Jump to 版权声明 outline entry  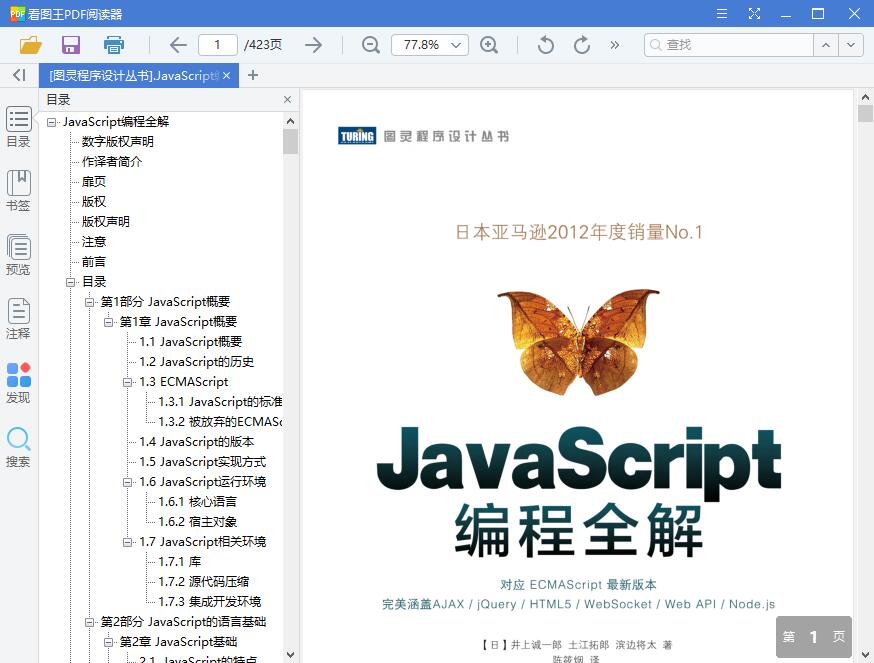click(x=105, y=222)
